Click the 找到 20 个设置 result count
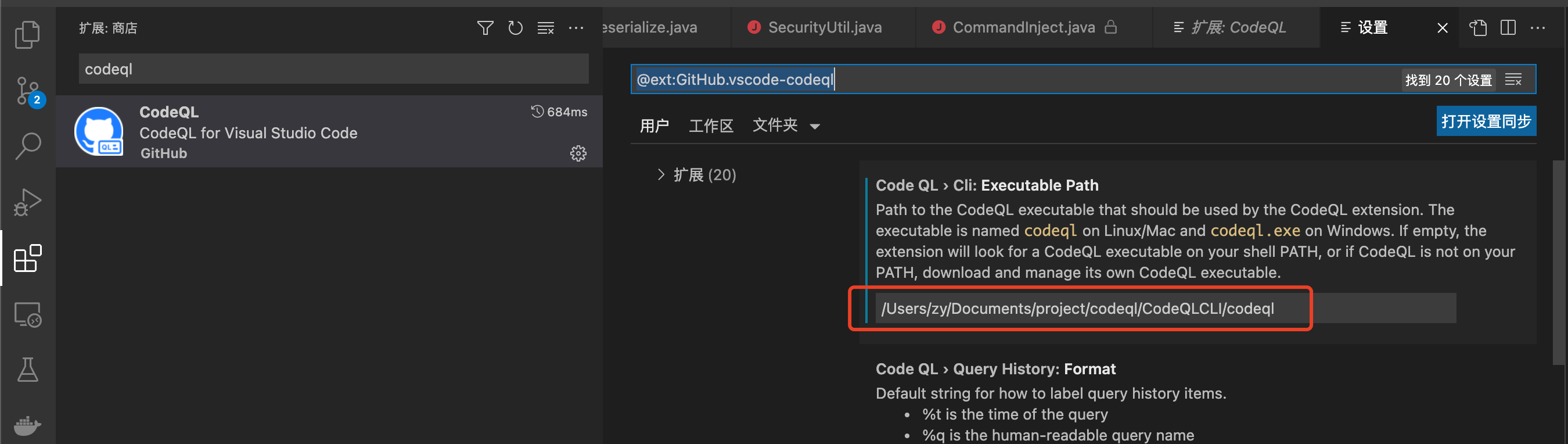The width and height of the screenshot is (1568, 444). (1448, 80)
